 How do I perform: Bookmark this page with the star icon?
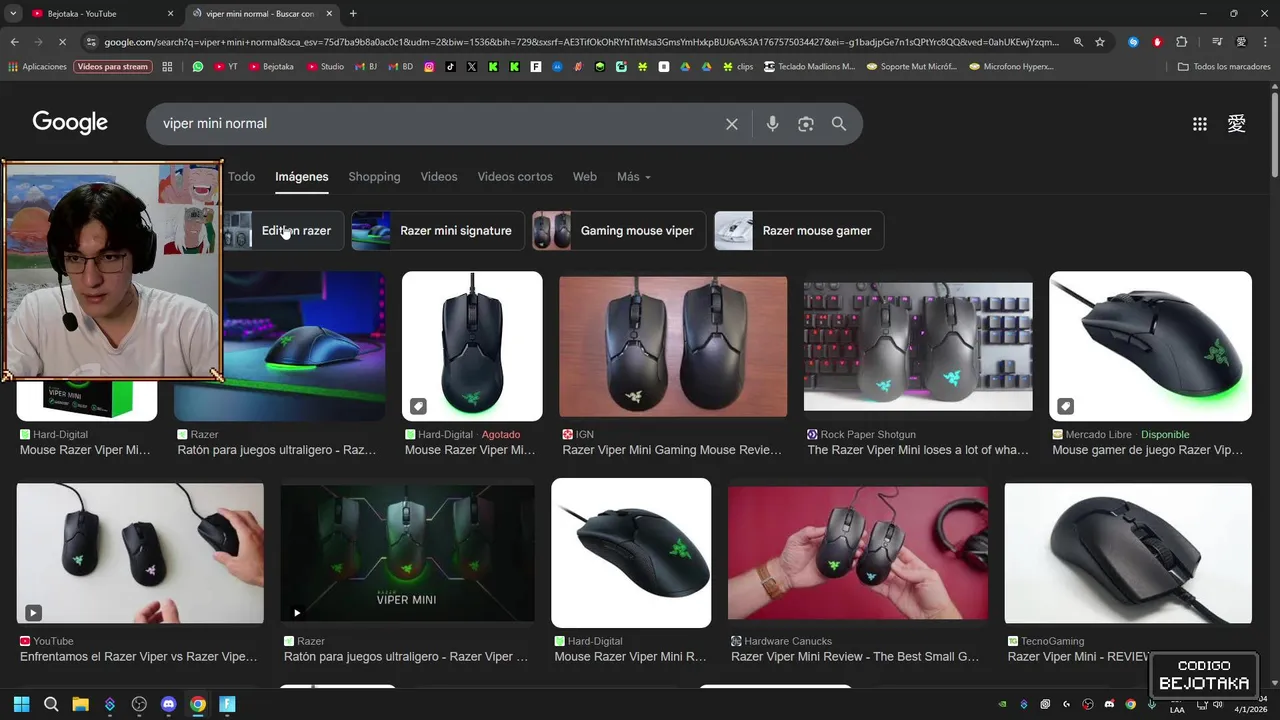click(x=1100, y=42)
